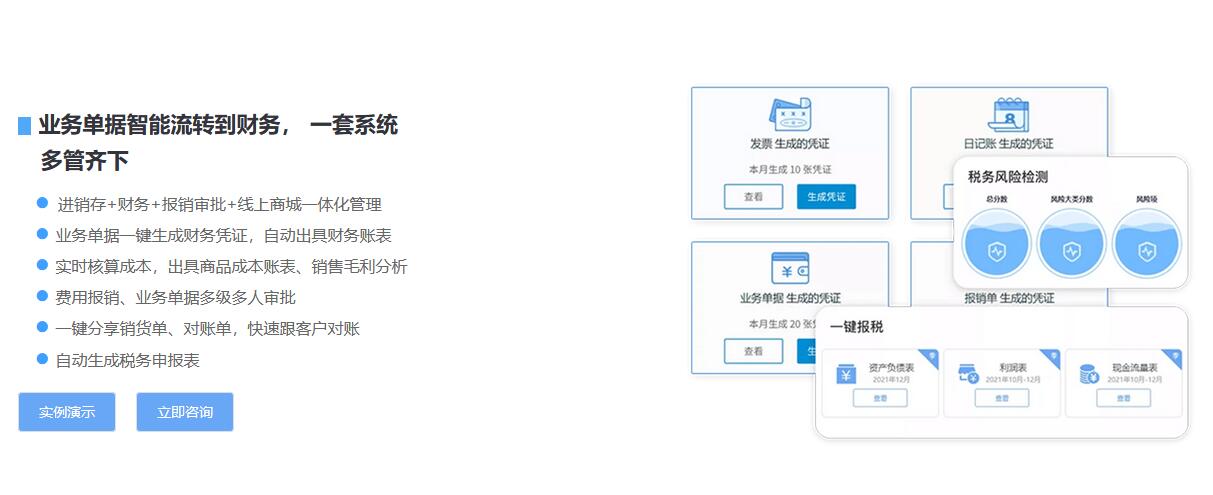Click the 一键报税 panel heading
Image resolution: width=1213 pixels, height=495 pixels.
point(856,327)
